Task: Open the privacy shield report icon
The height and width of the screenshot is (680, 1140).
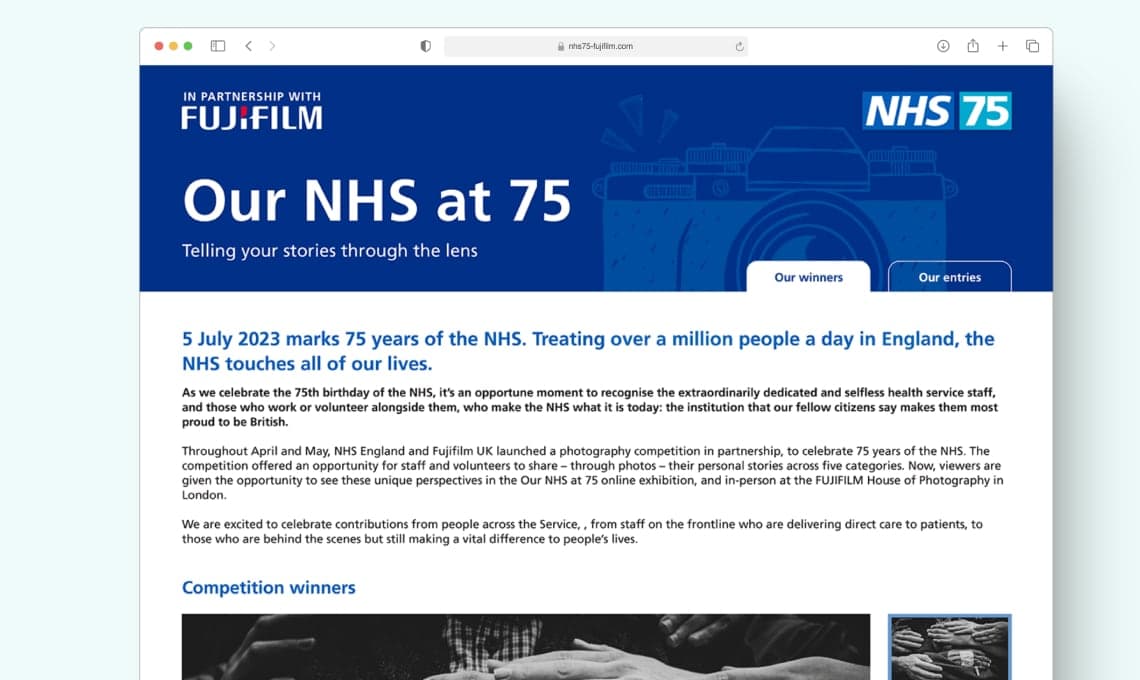Action: point(425,46)
